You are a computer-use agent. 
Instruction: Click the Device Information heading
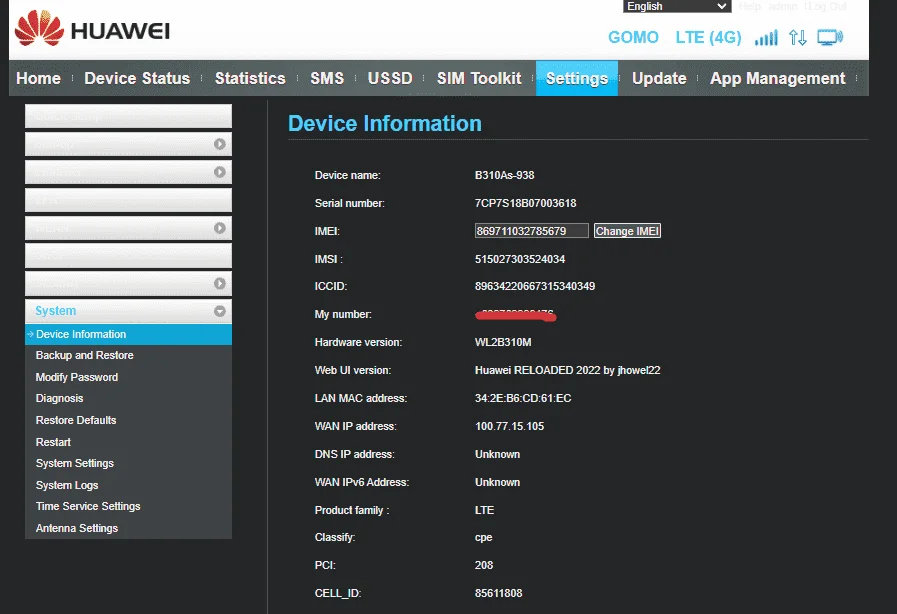(x=385, y=124)
